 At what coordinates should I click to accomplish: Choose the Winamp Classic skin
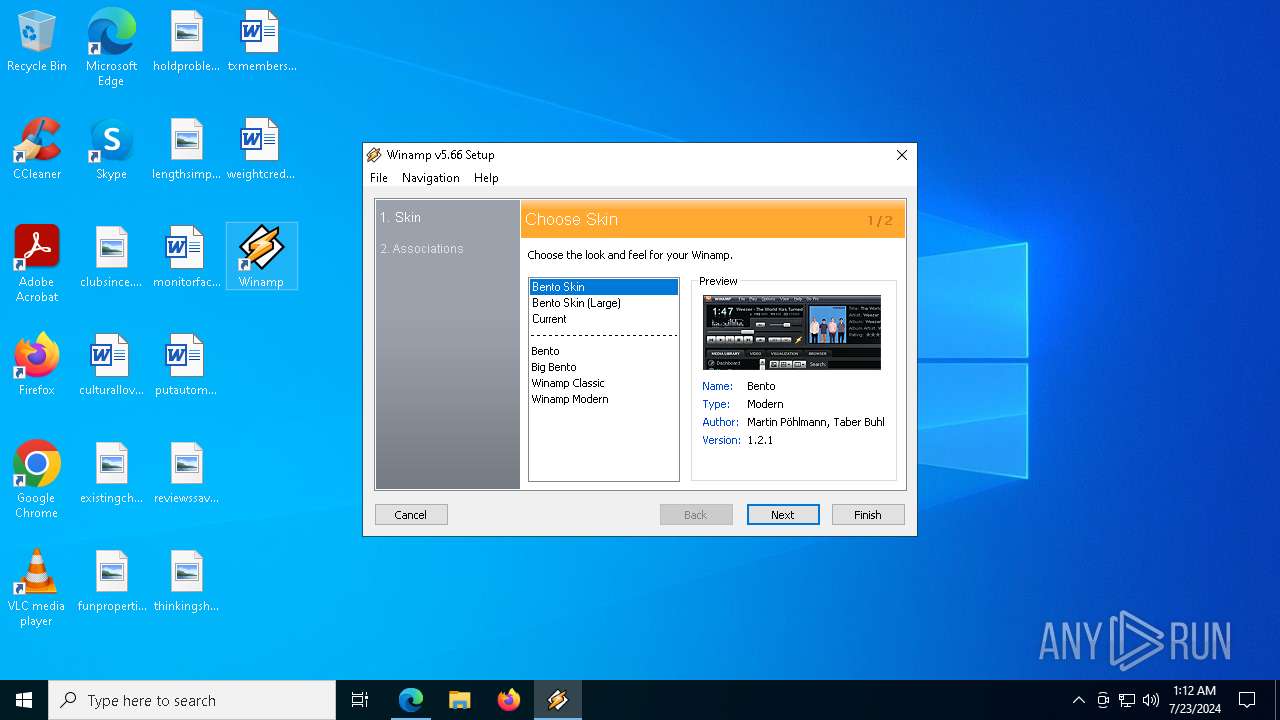(604, 383)
